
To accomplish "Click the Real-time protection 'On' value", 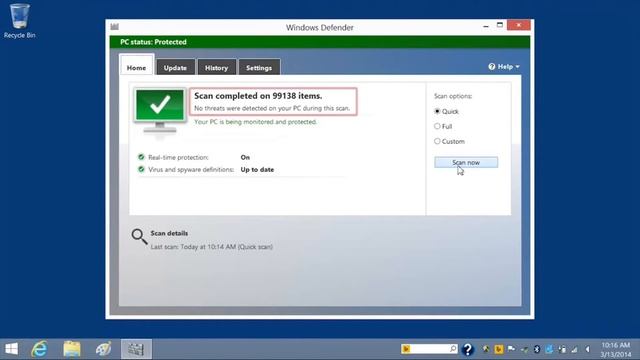I will pyautogui.click(x=245, y=157).
